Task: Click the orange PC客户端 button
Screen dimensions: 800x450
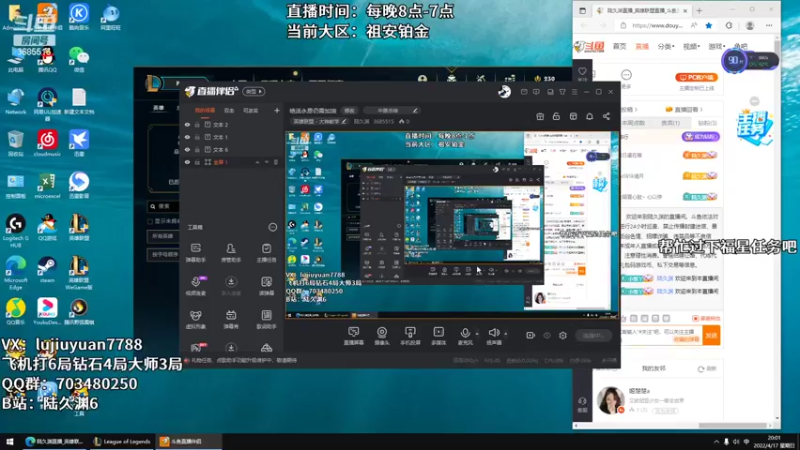Action: point(696,78)
